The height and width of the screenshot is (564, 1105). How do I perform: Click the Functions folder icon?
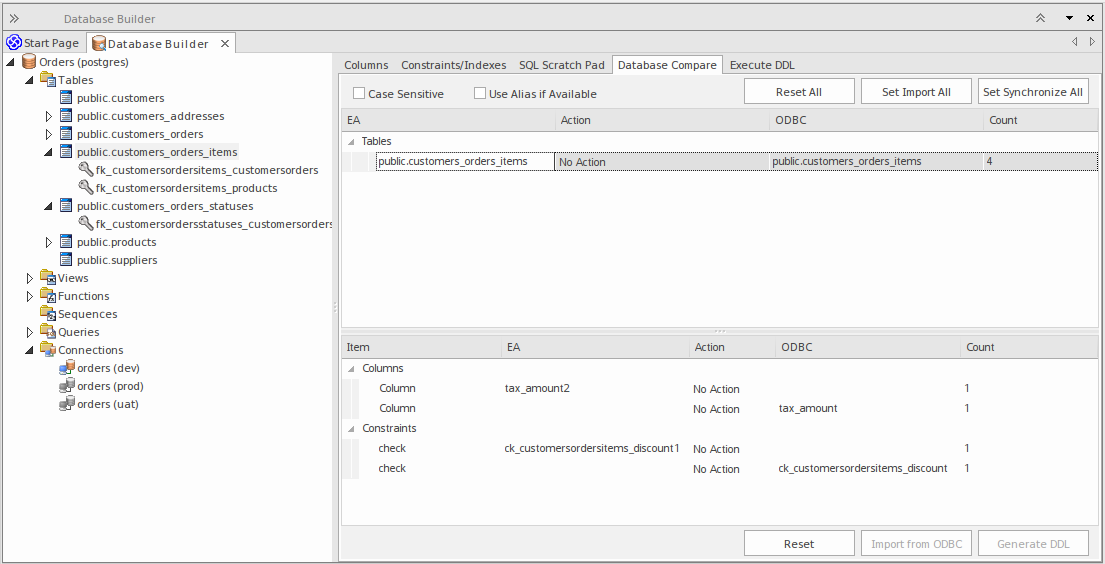48,296
